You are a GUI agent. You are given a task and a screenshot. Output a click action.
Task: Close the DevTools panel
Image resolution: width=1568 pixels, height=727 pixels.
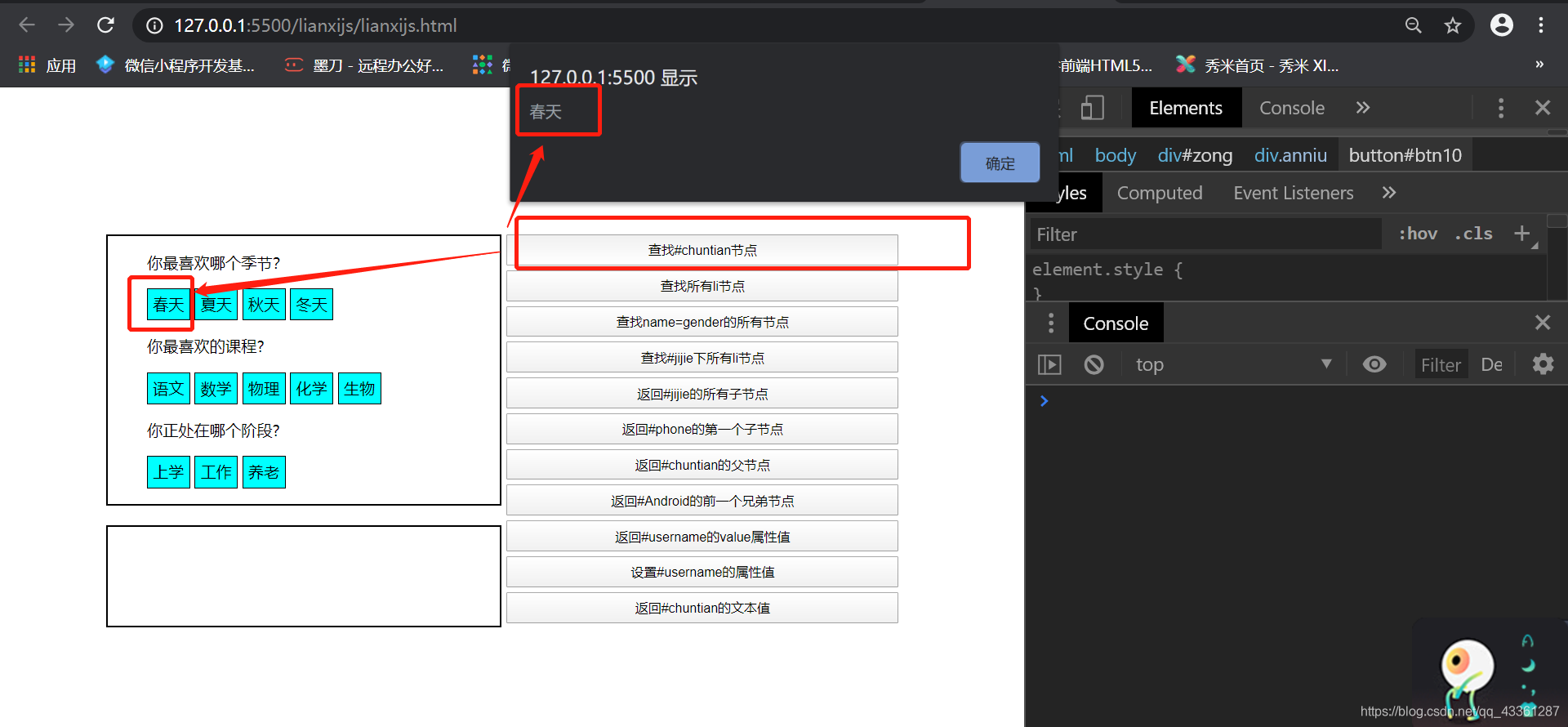click(x=1543, y=108)
